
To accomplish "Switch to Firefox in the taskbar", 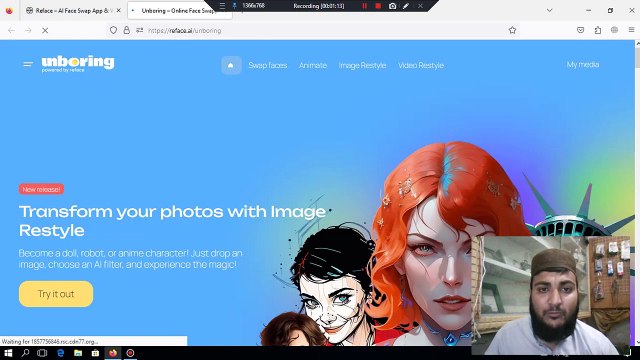I will tap(113, 353).
